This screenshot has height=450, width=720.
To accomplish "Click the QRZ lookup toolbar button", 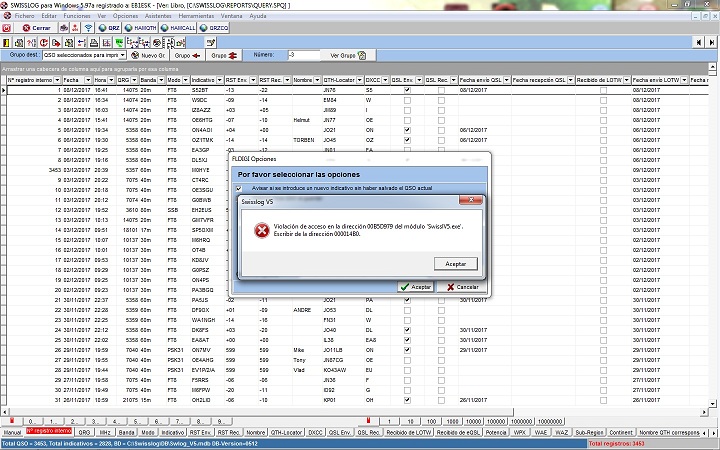I will (x=111, y=28).
